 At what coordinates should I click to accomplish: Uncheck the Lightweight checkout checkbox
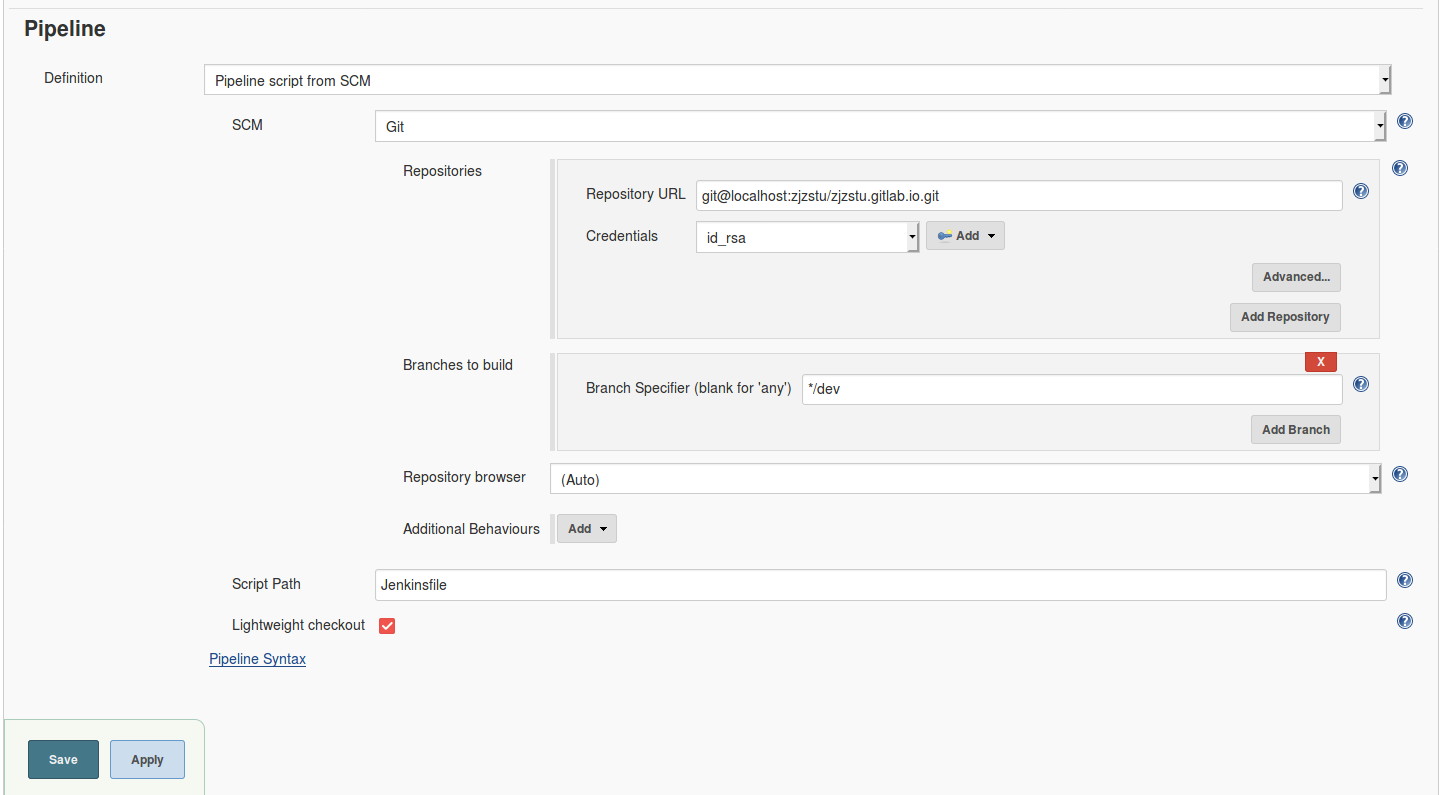[387, 626]
